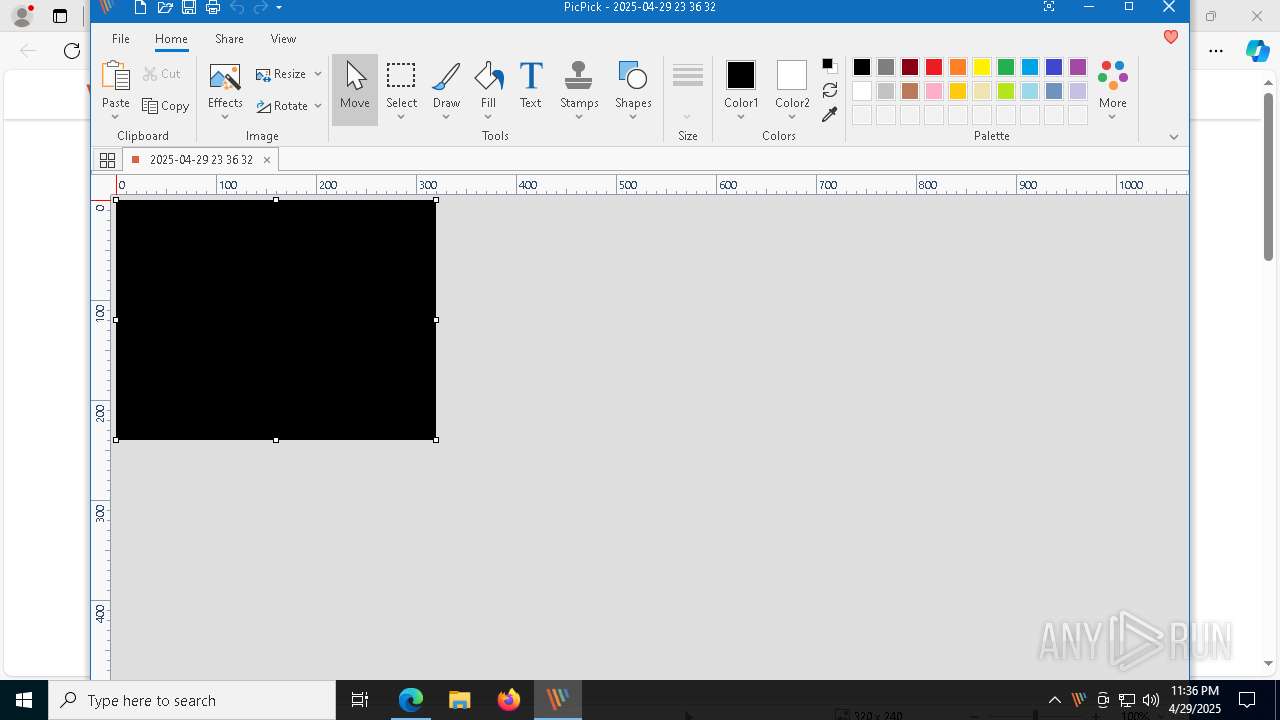Image resolution: width=1280 pixels, height=720 pixels.
Task: Open the notifications action center
Action: 1247,700
